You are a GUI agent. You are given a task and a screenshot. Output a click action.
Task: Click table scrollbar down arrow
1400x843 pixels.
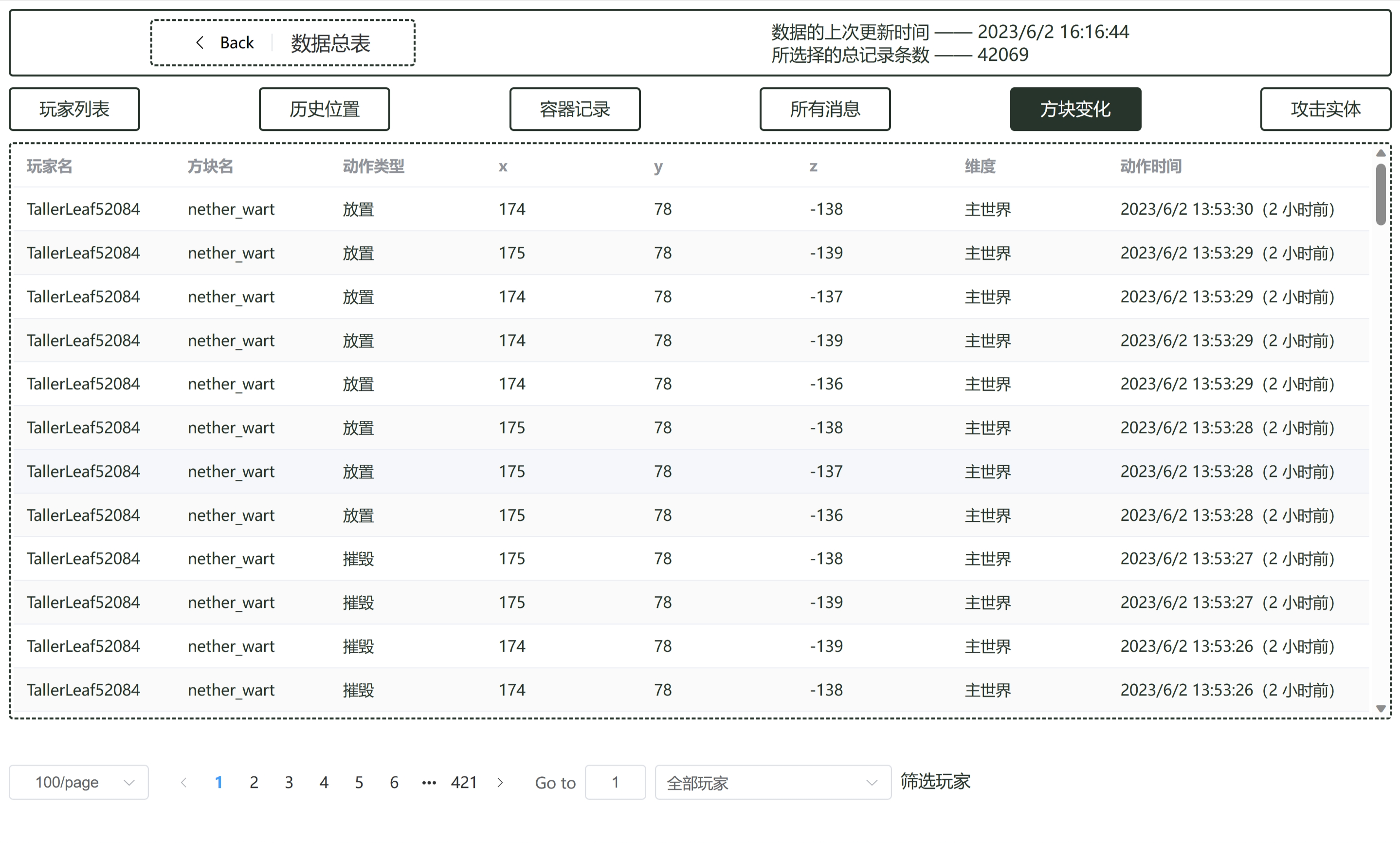pyautogui.click(x=1381, y=708)
